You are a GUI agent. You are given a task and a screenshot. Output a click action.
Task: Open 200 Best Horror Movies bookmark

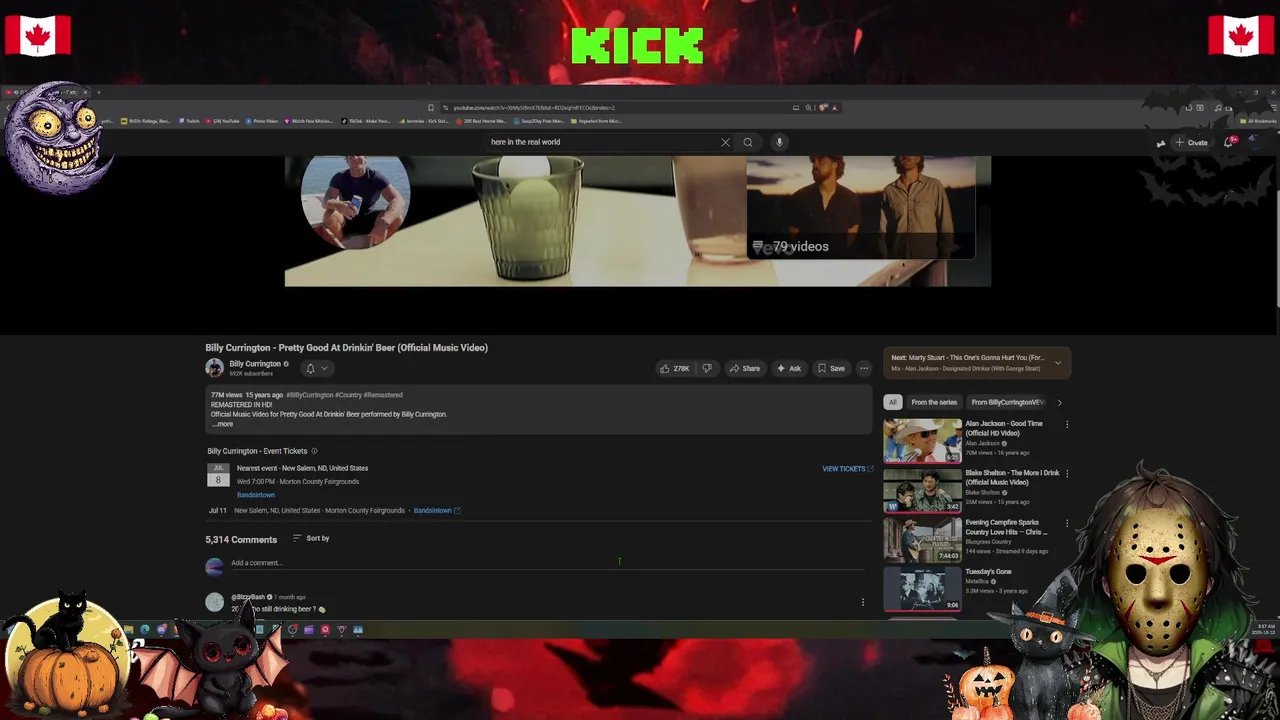click(483, 121)
